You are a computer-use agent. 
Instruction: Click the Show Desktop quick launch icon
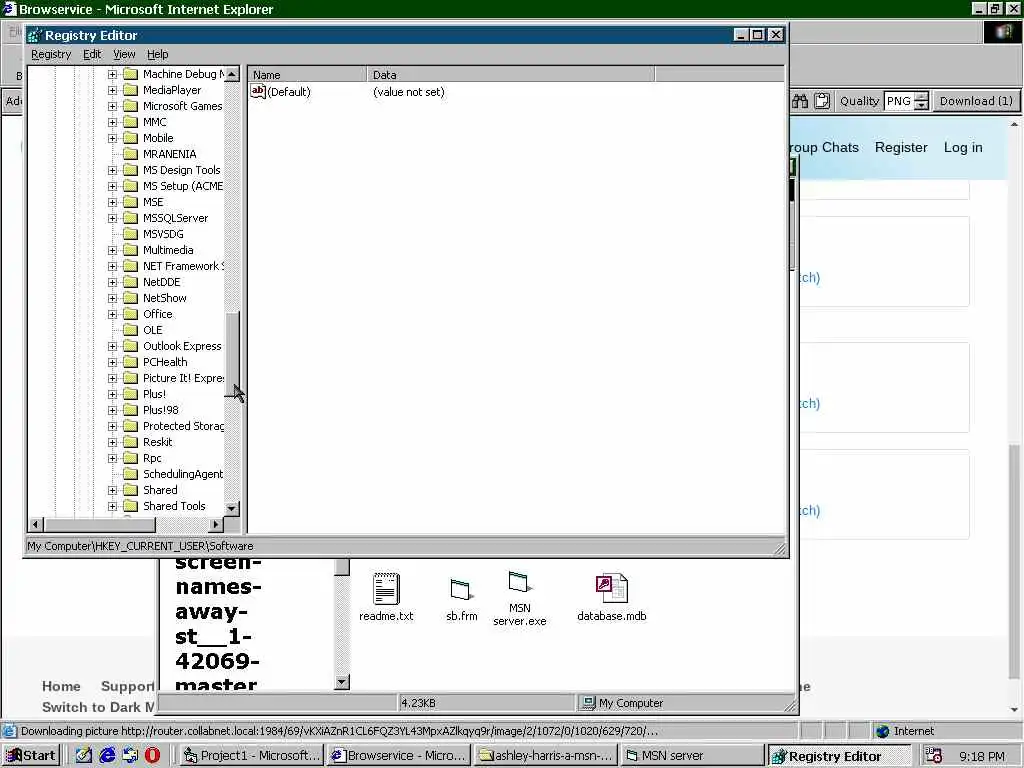[84, 756]
